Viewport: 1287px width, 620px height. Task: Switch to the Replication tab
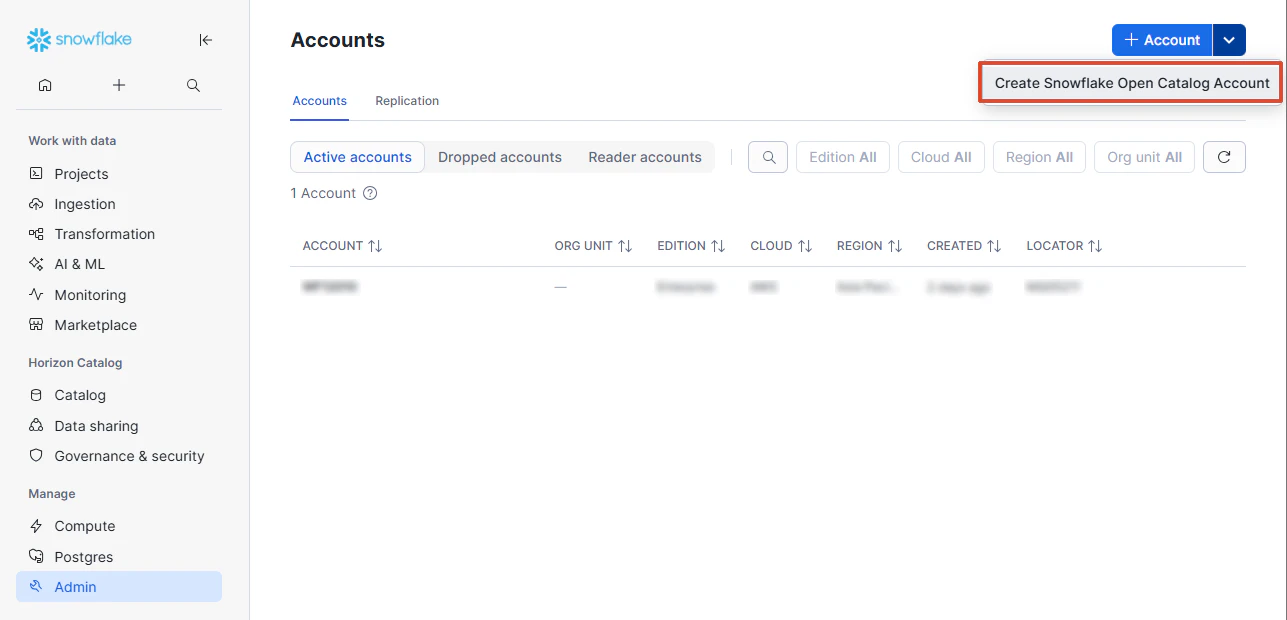pos(407,101)
